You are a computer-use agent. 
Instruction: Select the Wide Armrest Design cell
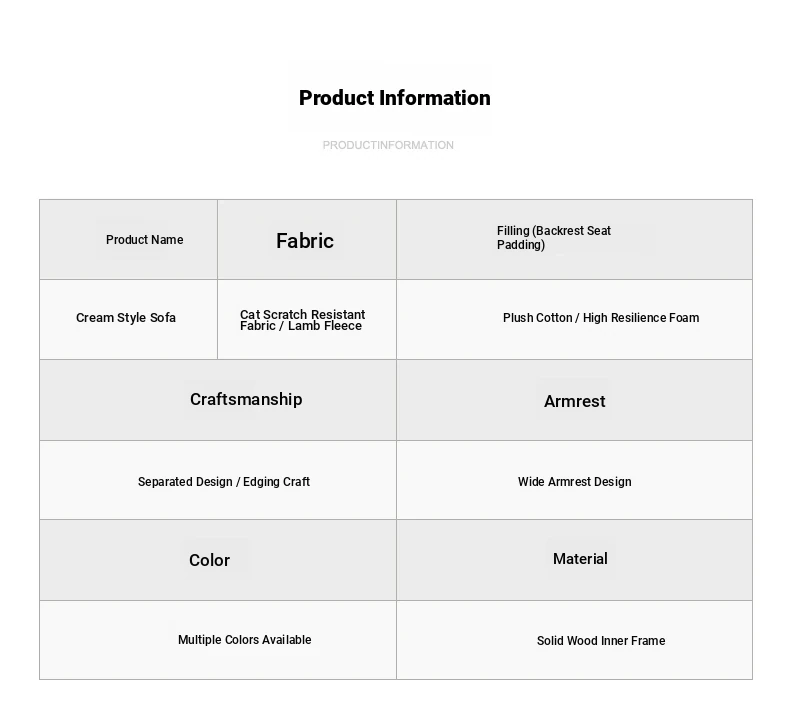pyautogui.click(x=574, y=480)
